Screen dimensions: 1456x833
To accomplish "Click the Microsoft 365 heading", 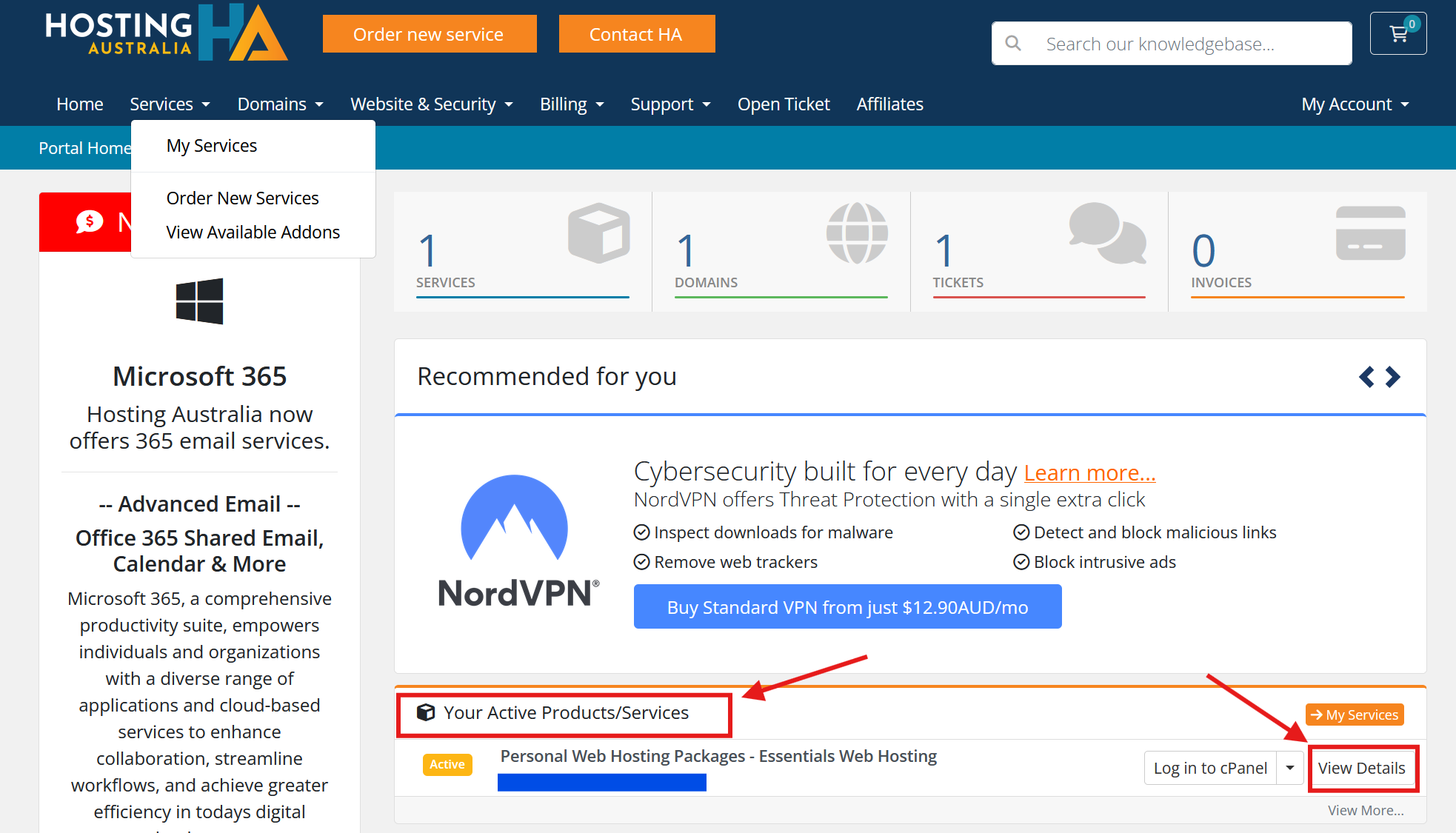I will (x=200, y=376).
